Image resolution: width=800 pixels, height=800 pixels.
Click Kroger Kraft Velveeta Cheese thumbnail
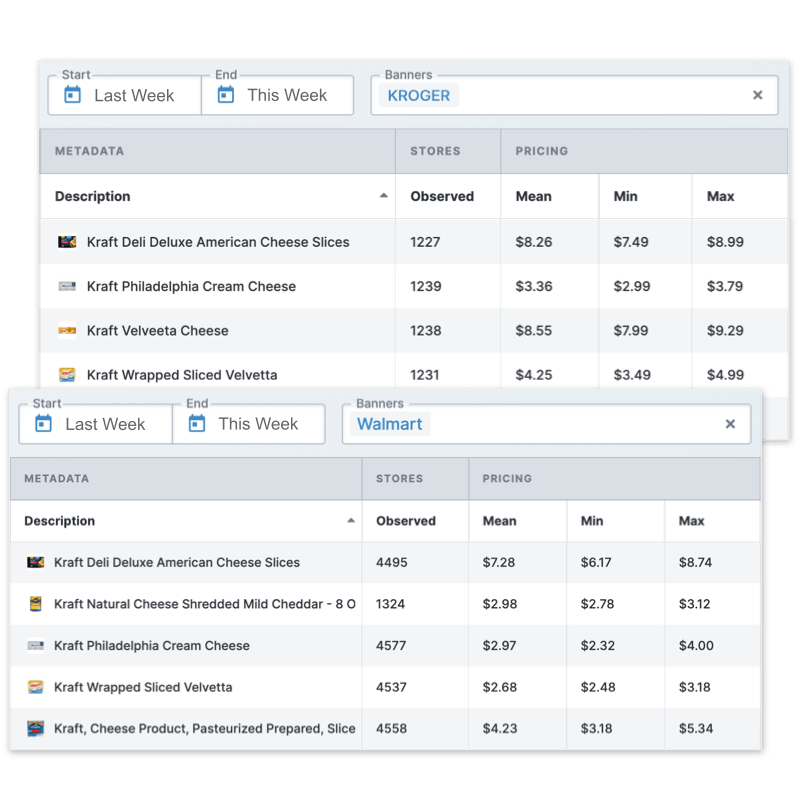(67, 331)
